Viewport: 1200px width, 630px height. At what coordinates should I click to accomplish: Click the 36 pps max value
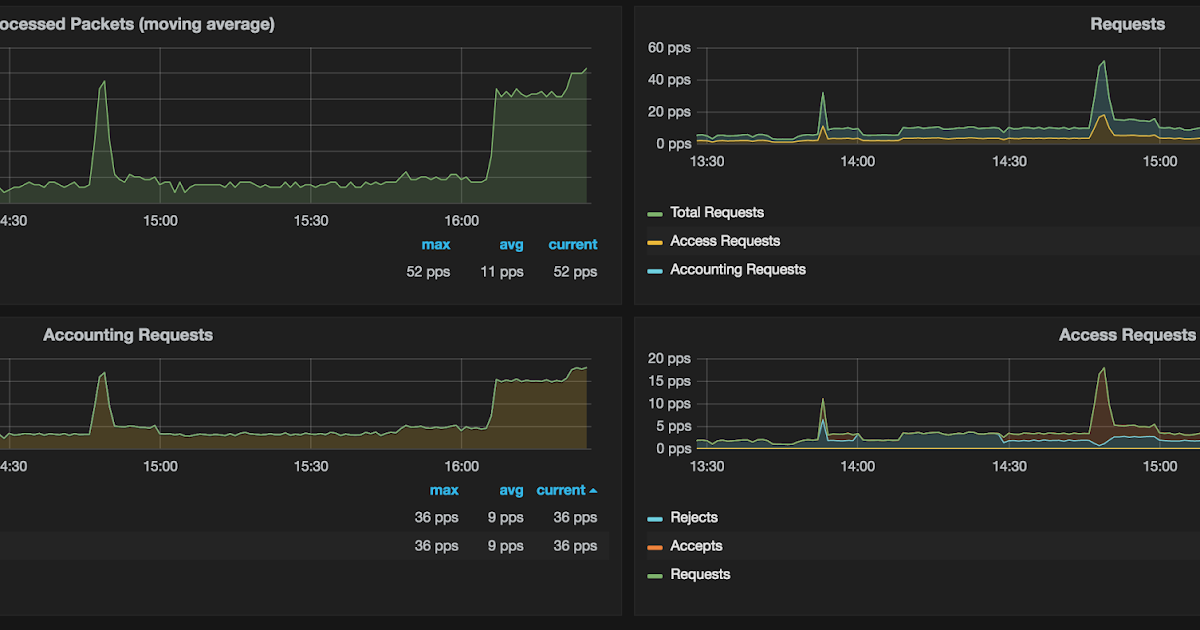436,517
